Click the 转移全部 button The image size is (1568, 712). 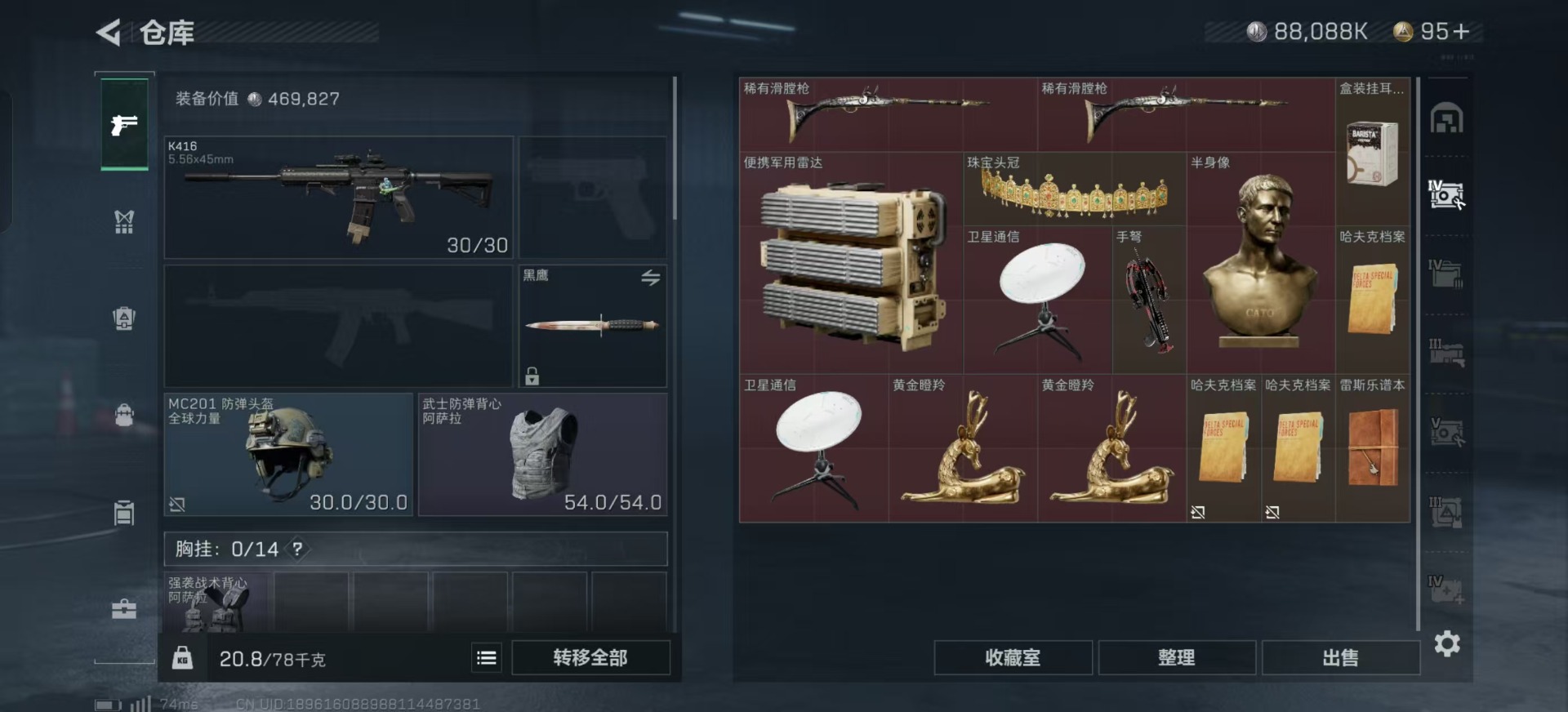[590, 657]
